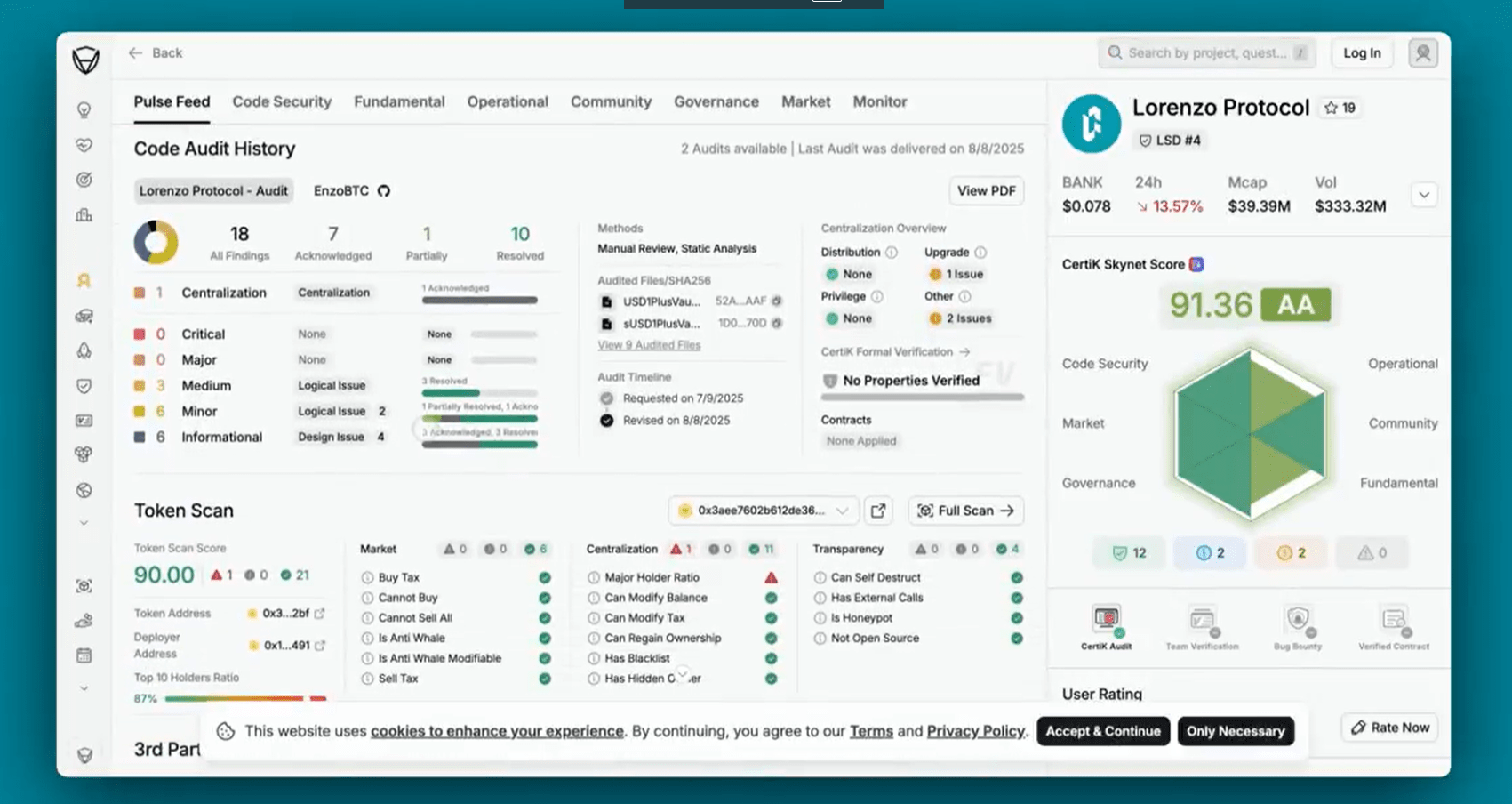Click the cookie icon in the banner
The height and width of the screenshot is (804, 1512).
(x=226, y=731)
